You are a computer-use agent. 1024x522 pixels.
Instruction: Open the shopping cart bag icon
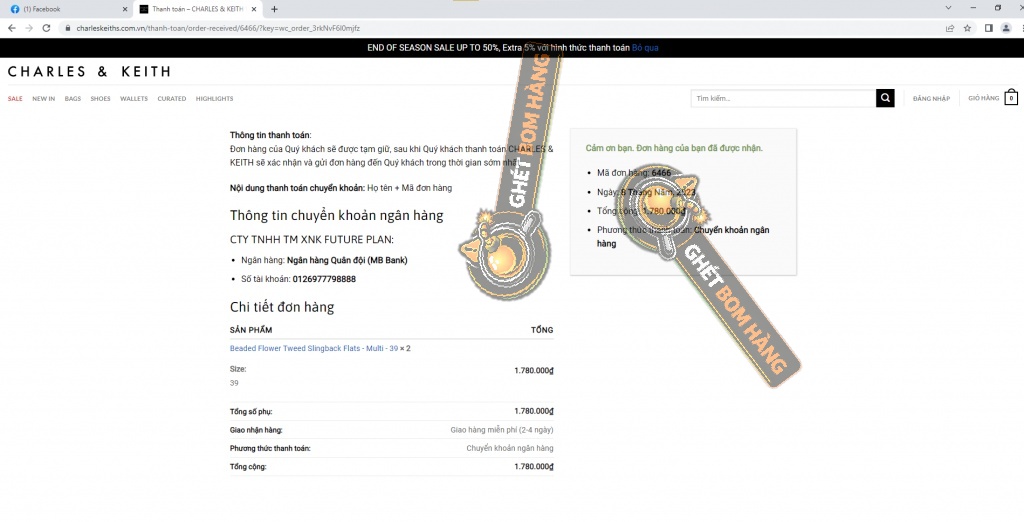coord(1011,98)
